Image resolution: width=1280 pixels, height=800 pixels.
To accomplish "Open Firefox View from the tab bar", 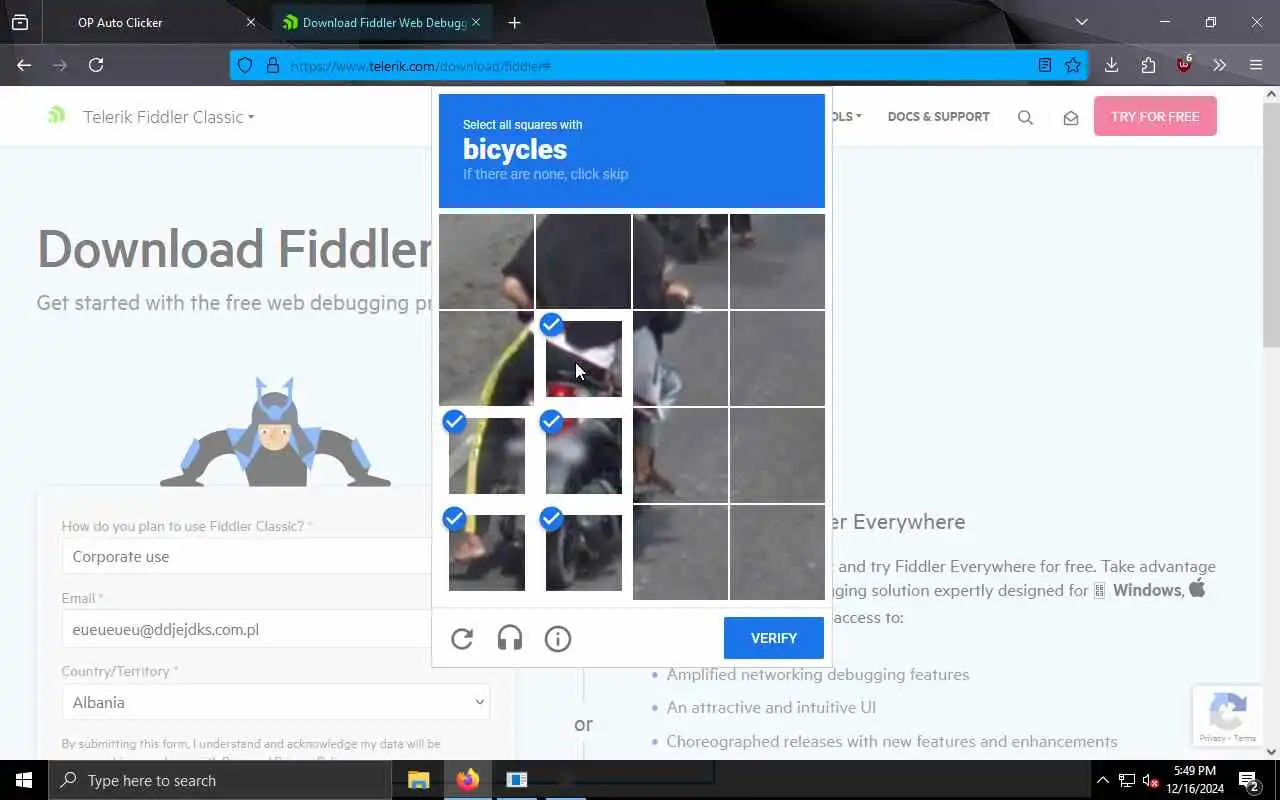I will [20, 22].
